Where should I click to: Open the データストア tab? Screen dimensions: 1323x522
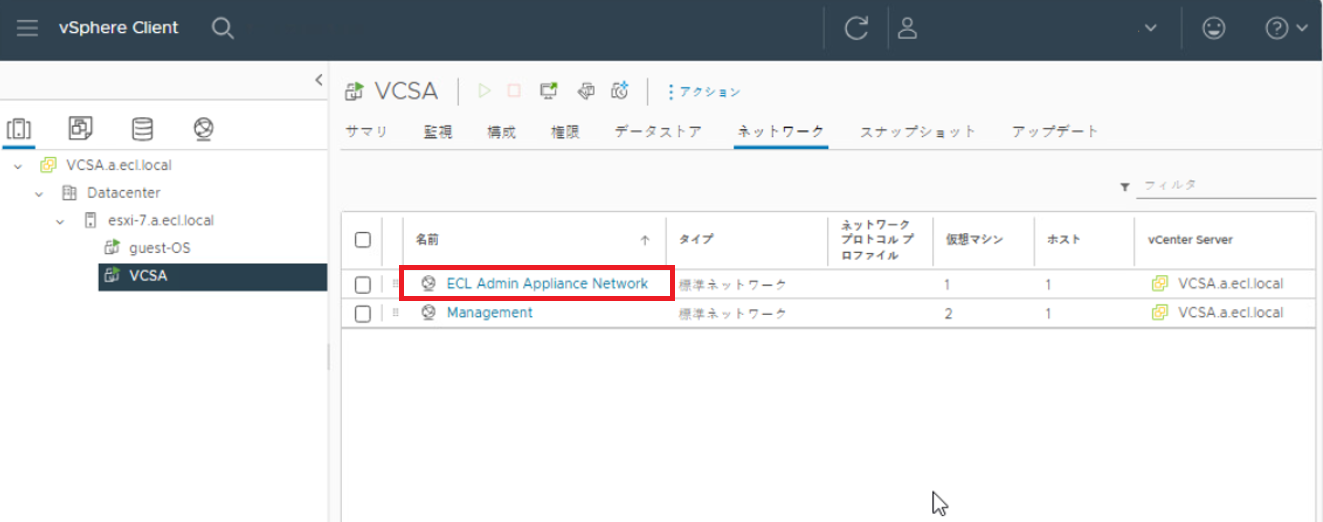[658, 131]
